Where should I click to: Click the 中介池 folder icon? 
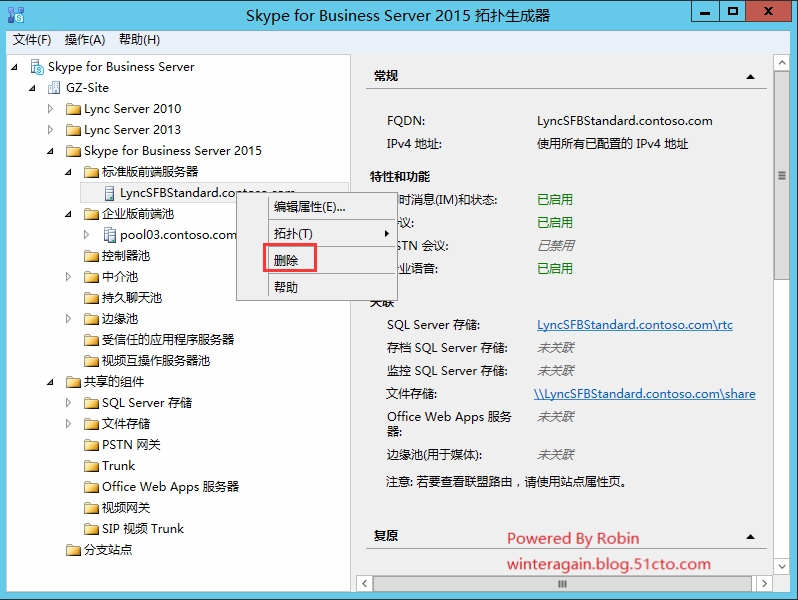(92, 277)
